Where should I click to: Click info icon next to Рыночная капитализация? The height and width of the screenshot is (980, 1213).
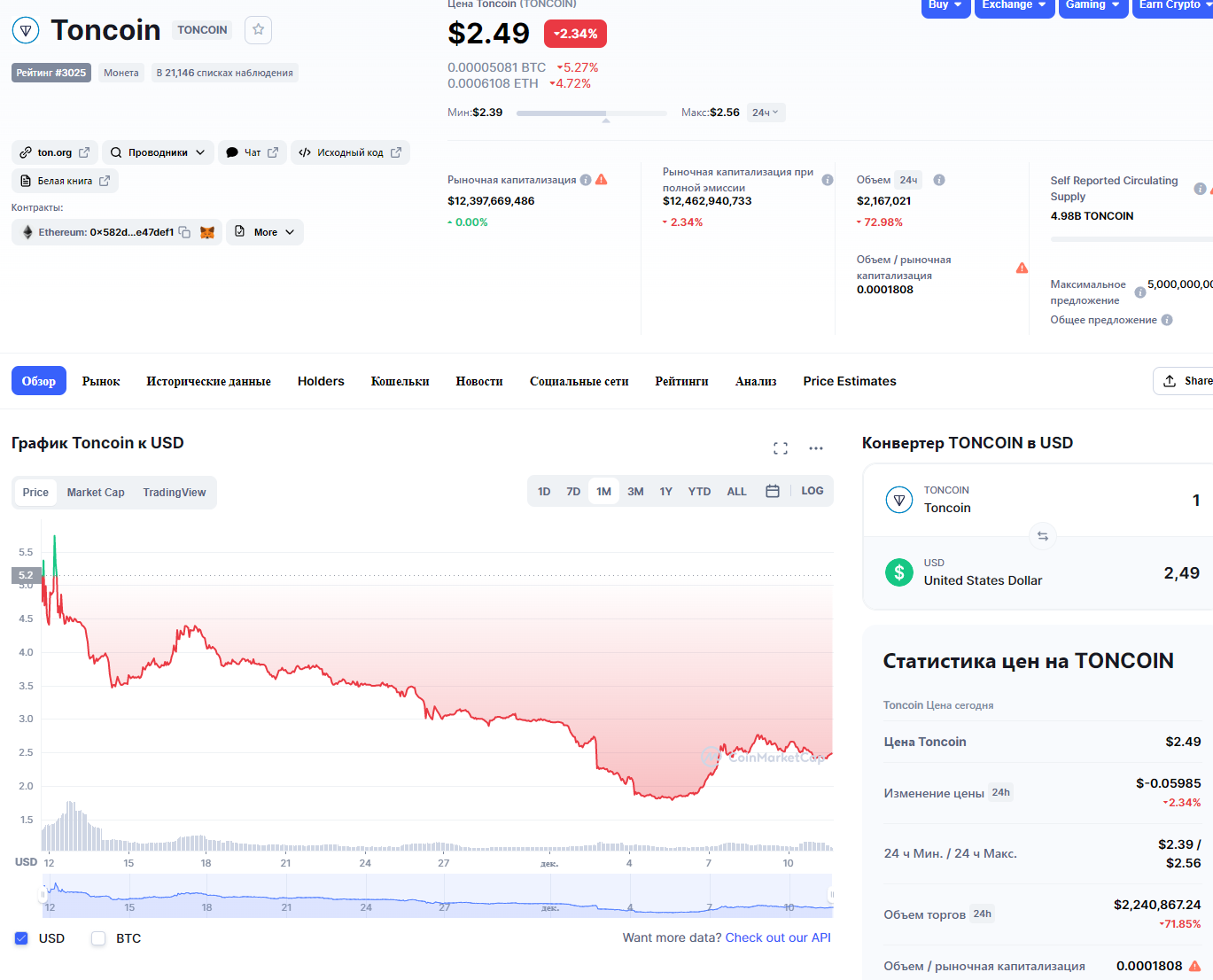click(586, 180)
